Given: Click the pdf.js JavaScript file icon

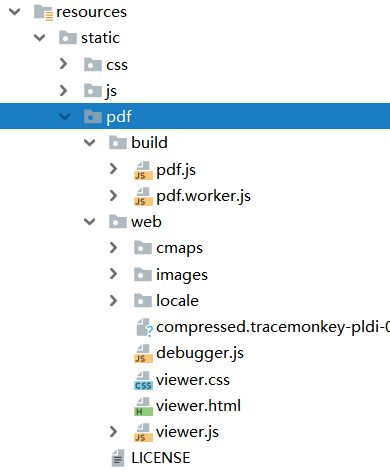Looking at the screenshot, I should pyautogui.click(x=143, y=170).
